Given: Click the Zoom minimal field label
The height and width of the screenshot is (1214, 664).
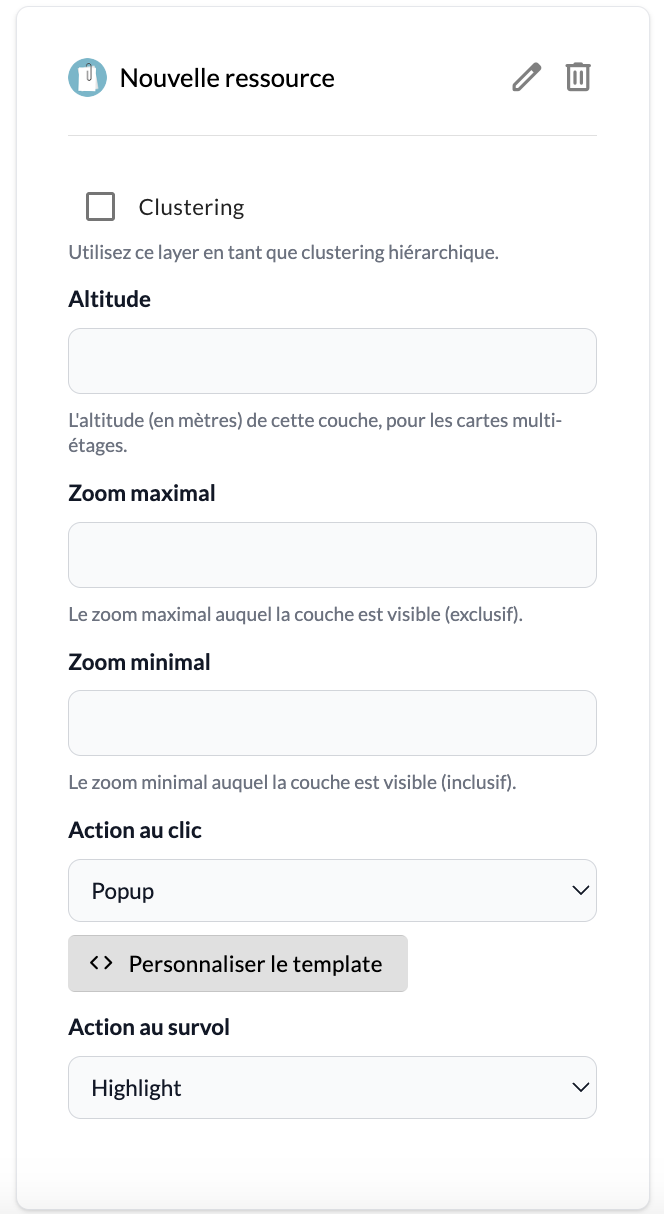Looking at the screenshot, I should [x=139, y=662].
